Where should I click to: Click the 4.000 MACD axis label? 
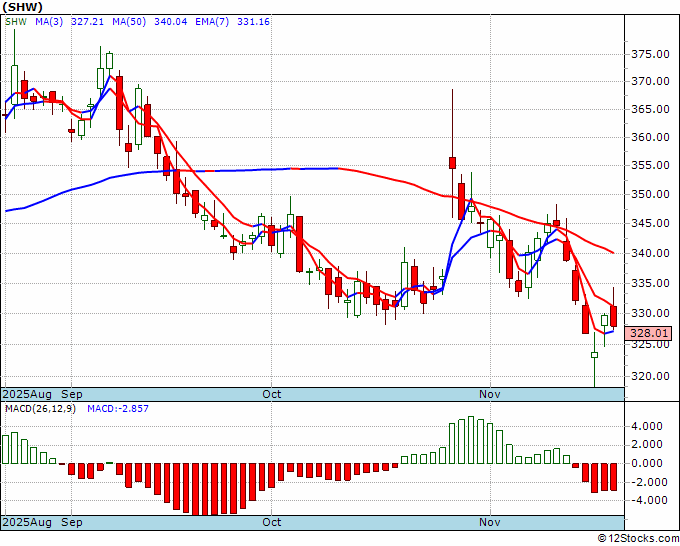click(647, 426)
